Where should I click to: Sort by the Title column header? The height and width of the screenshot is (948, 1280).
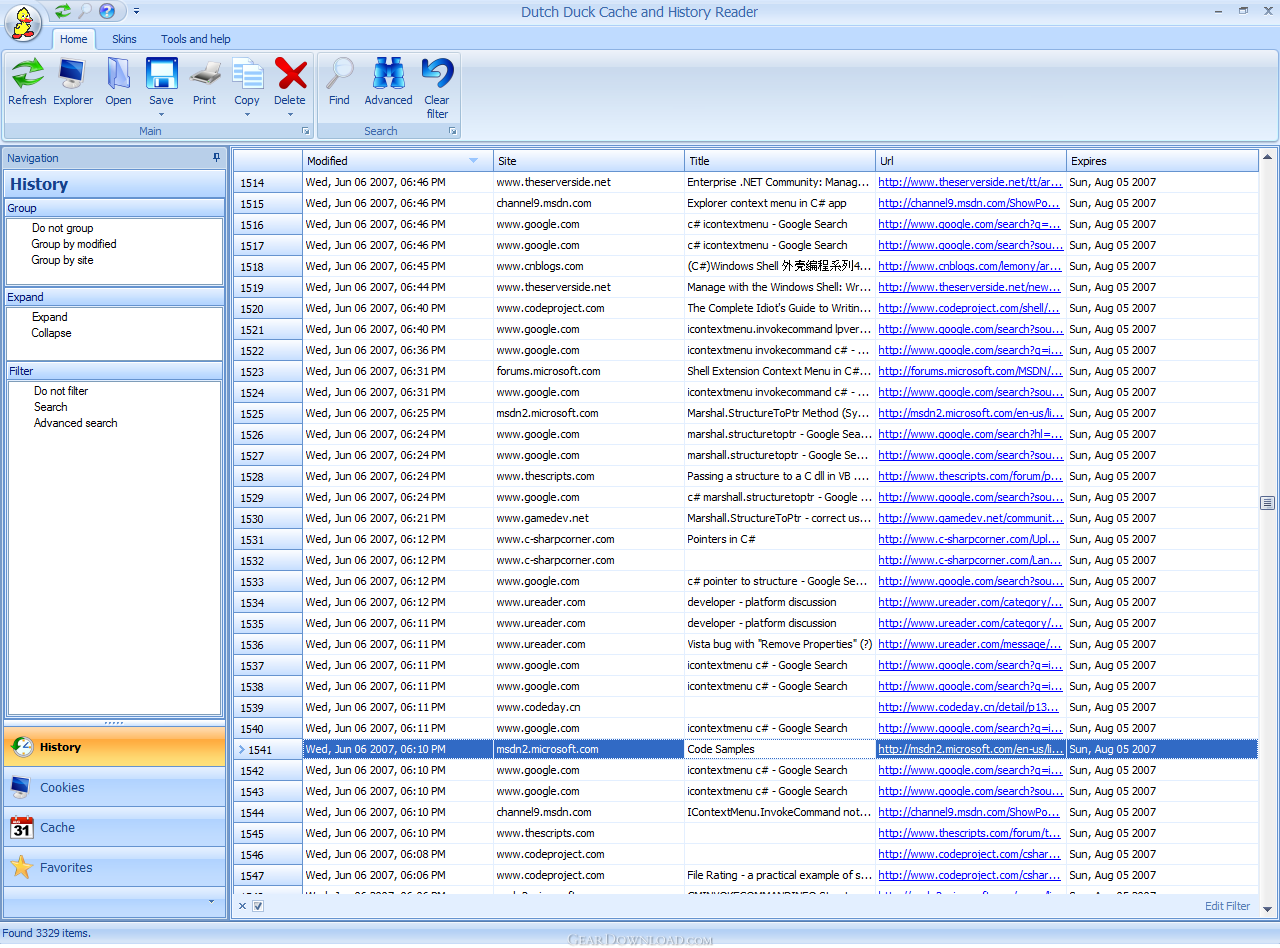tap(780, 161)
